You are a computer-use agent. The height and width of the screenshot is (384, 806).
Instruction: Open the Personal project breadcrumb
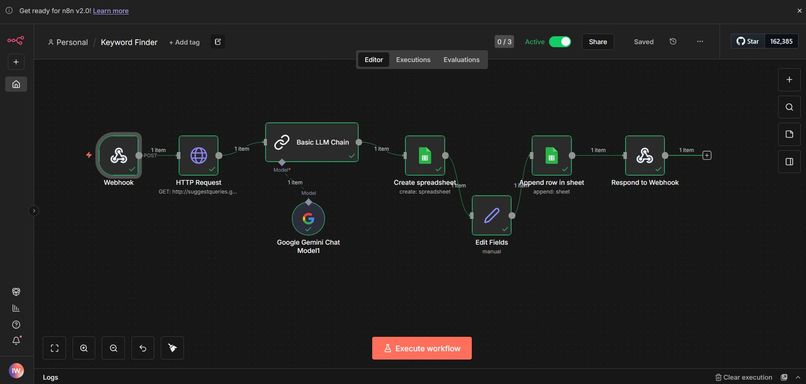tap(67, 42)
